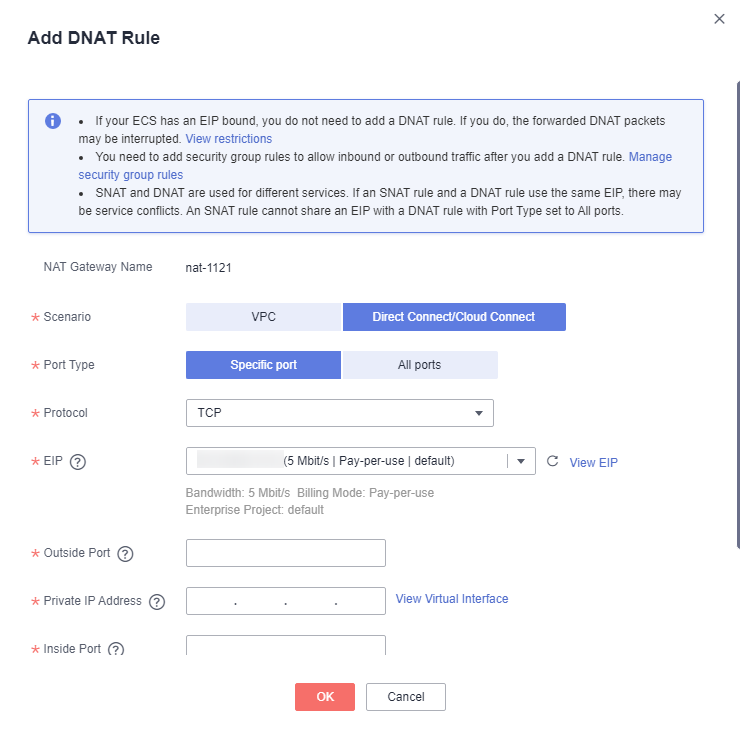Close the Add DNAT Rule dialog
This screenshot has width=740, height=740.
click(719, 19)
